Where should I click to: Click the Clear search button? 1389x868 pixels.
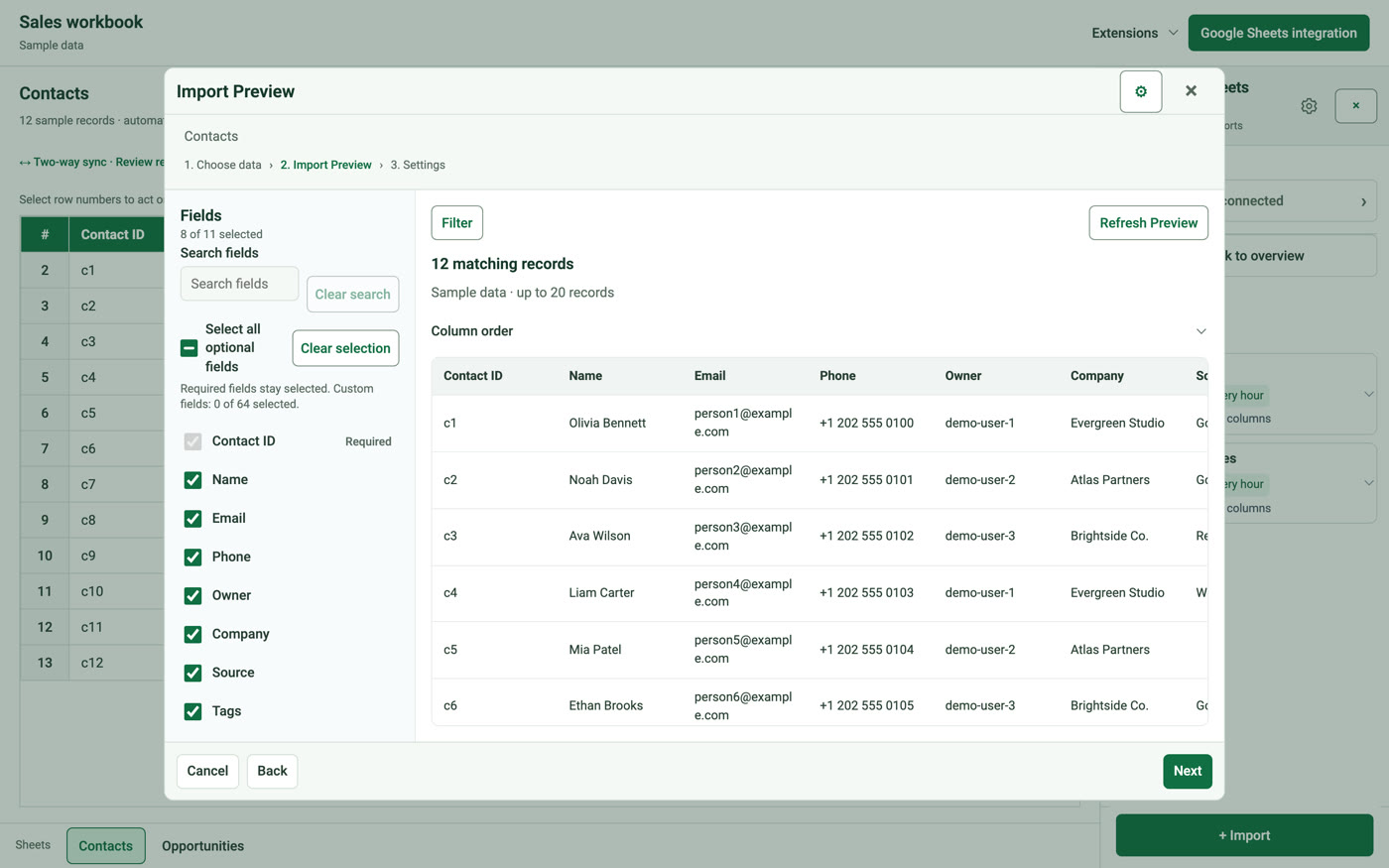coord(353,295)
